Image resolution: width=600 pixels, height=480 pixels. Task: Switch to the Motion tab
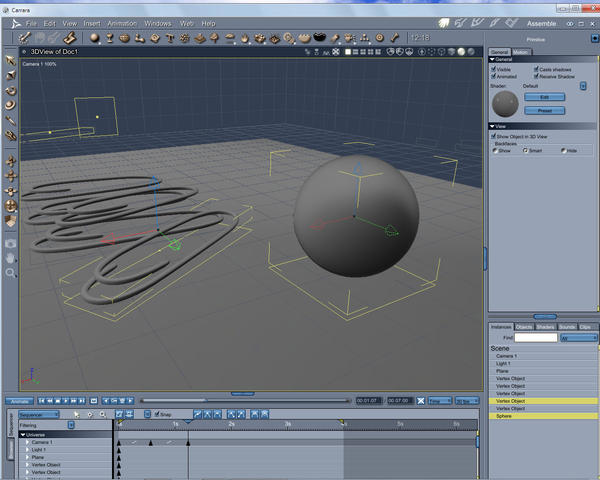point(520,52)
